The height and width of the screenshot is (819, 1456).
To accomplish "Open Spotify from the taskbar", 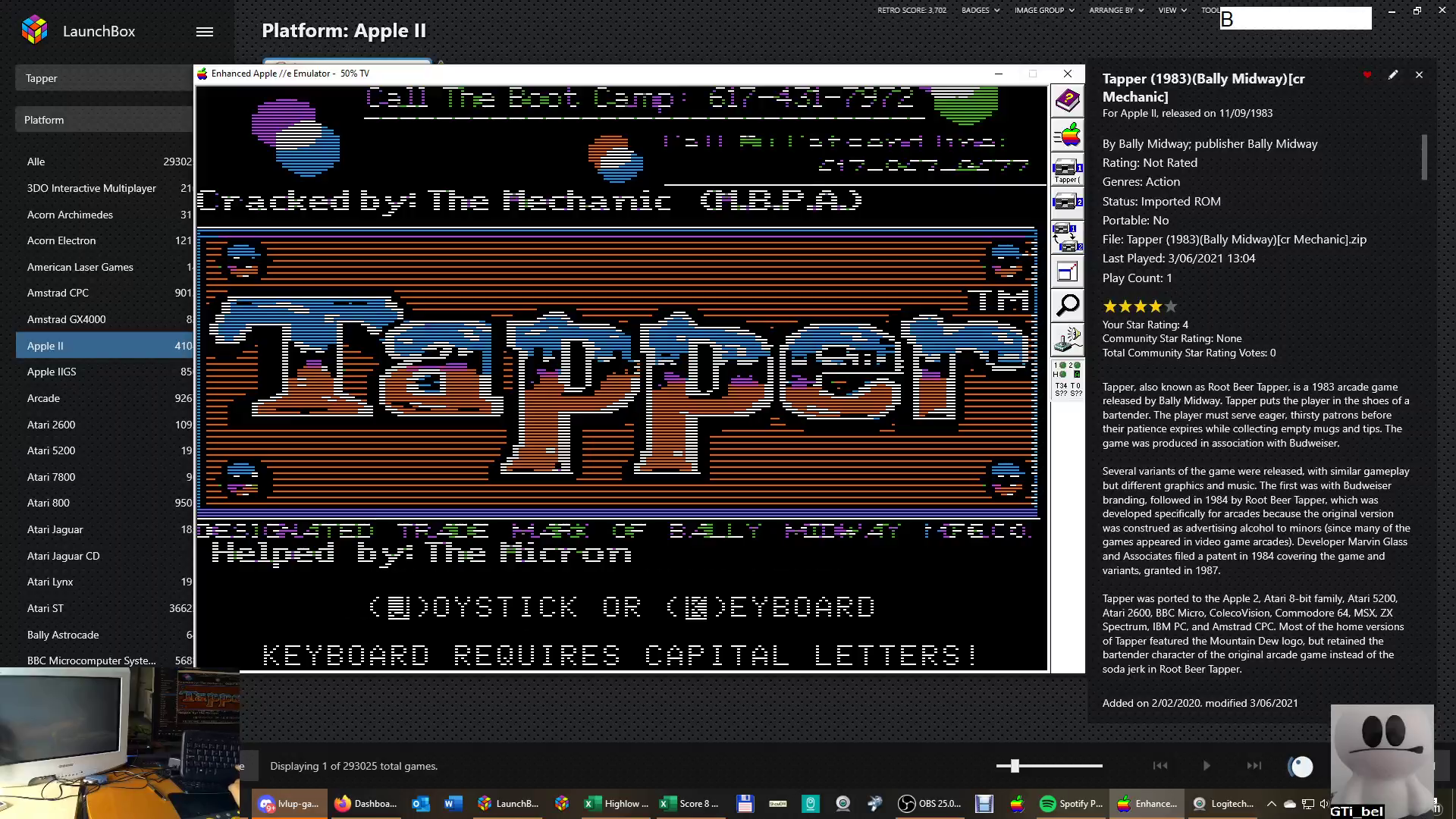I will coord(1072,804).
